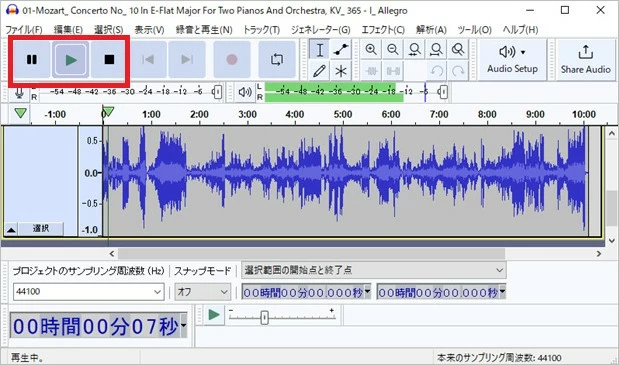Screen dimensions: 619x365
Task: Click the microphone record meter icon
Action: pyautogui.click(x=19, y=92)
